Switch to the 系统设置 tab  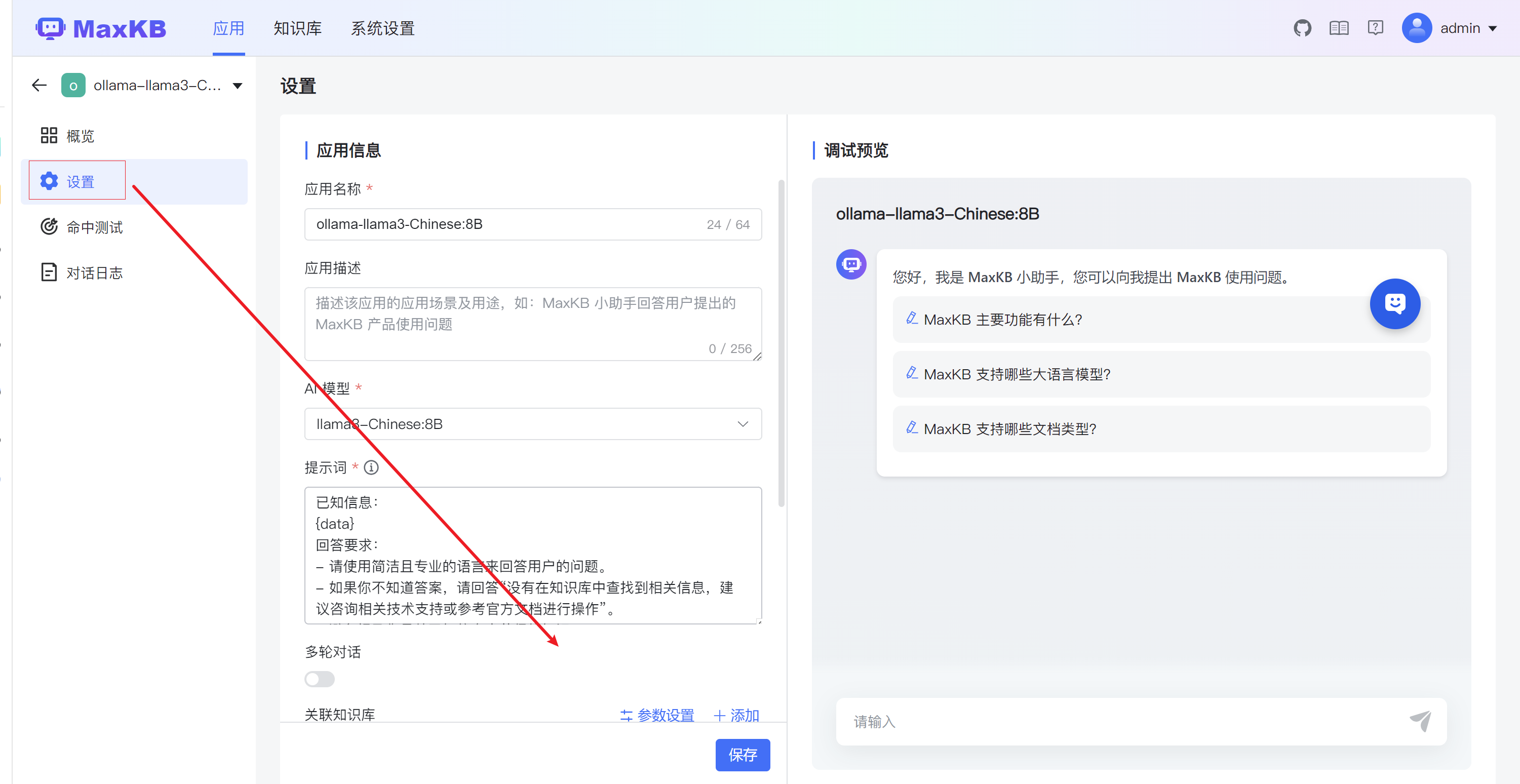(383, 28)
